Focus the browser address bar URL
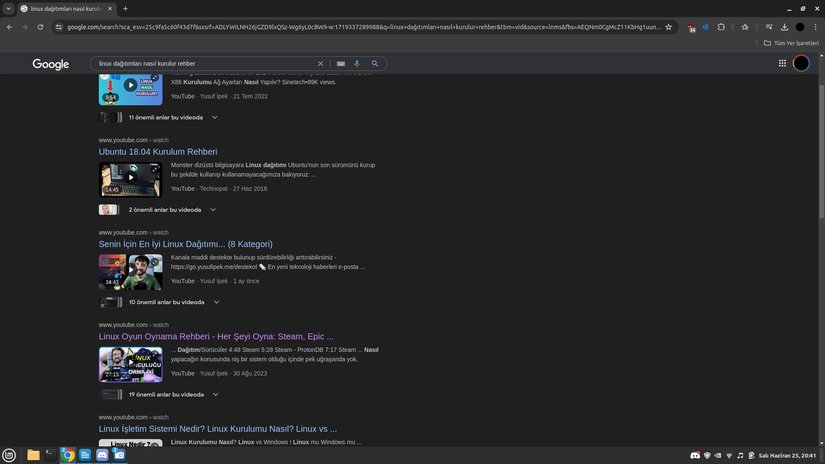The height and width of the screenshot is (464, 825). [363, 27]
